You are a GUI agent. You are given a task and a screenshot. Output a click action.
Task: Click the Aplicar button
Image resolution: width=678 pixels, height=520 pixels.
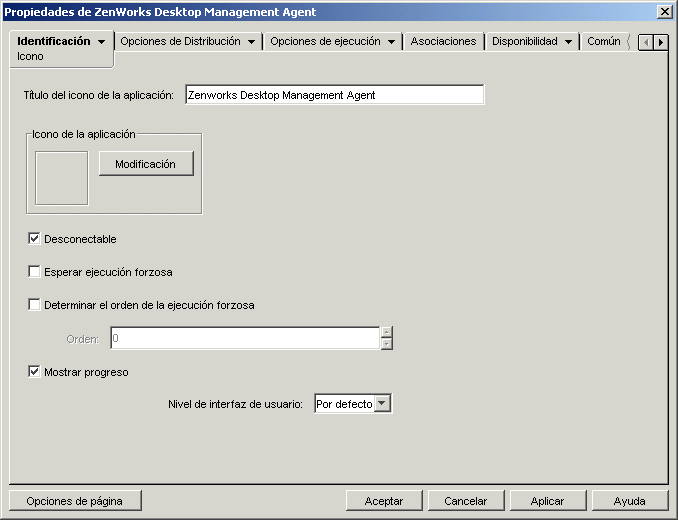[548, 501]
